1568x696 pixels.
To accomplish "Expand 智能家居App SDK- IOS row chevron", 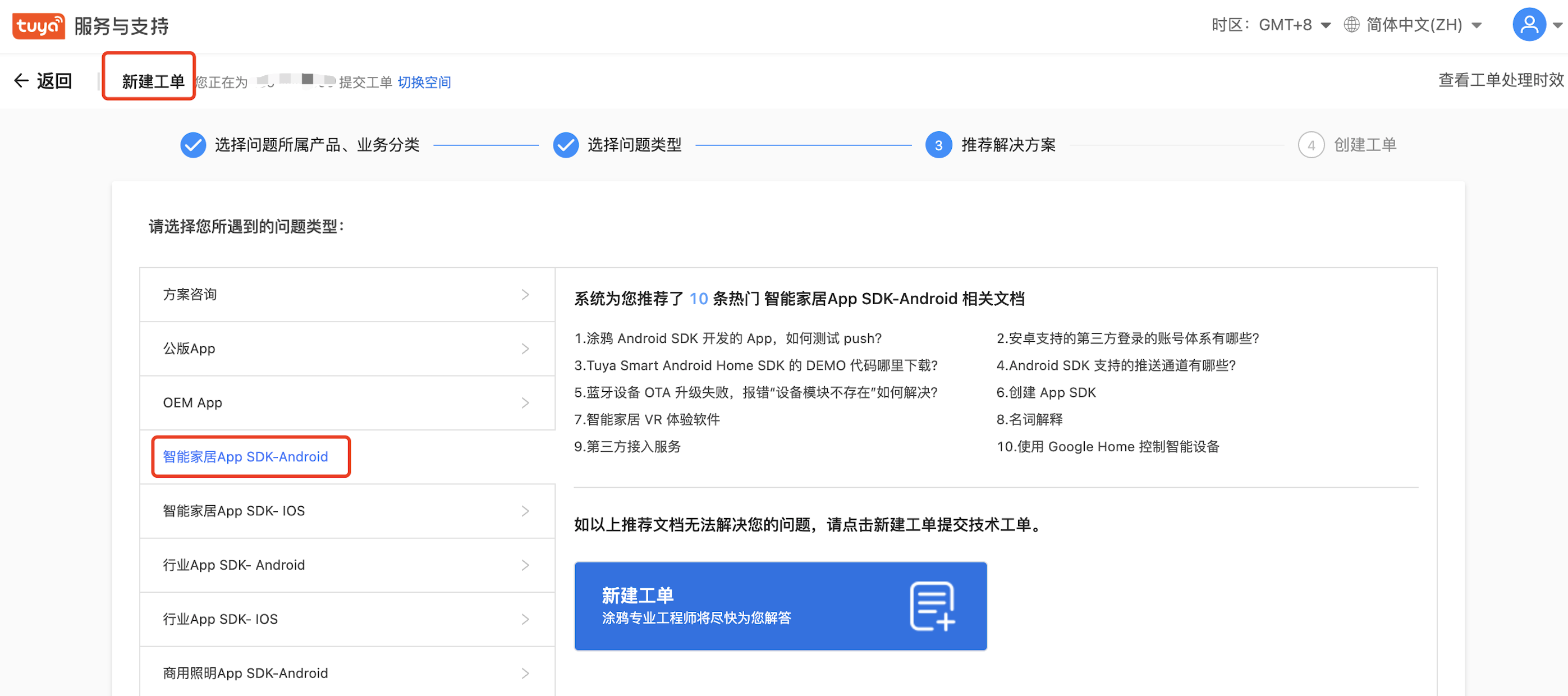I will (x=525, y=511).
